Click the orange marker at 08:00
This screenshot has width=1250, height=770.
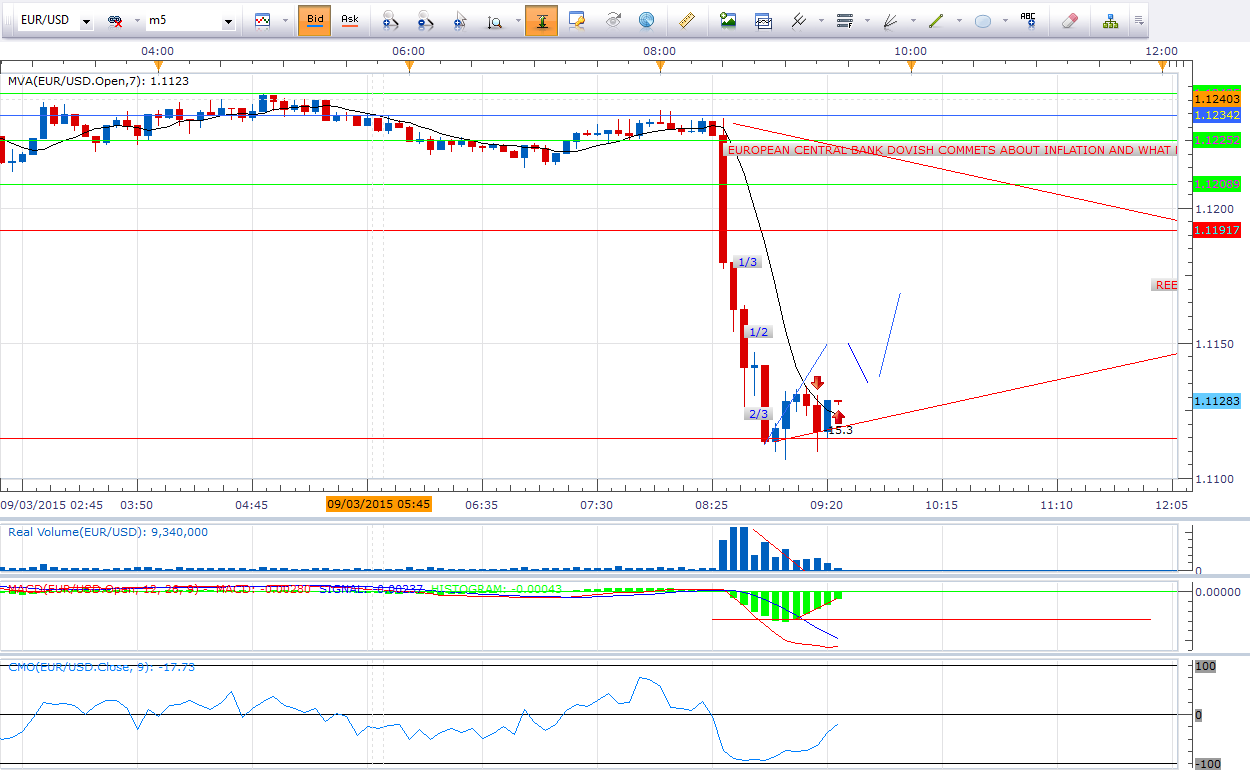[x=660, y=66]
